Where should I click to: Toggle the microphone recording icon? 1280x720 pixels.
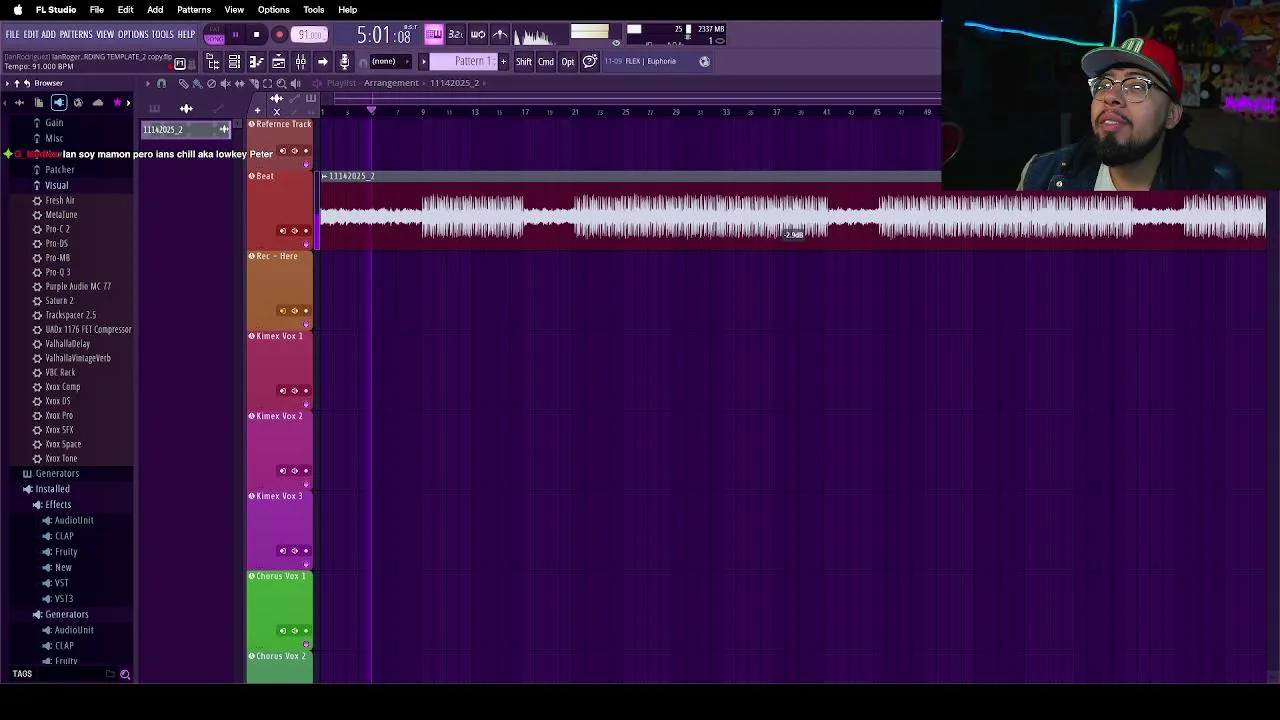344,62
